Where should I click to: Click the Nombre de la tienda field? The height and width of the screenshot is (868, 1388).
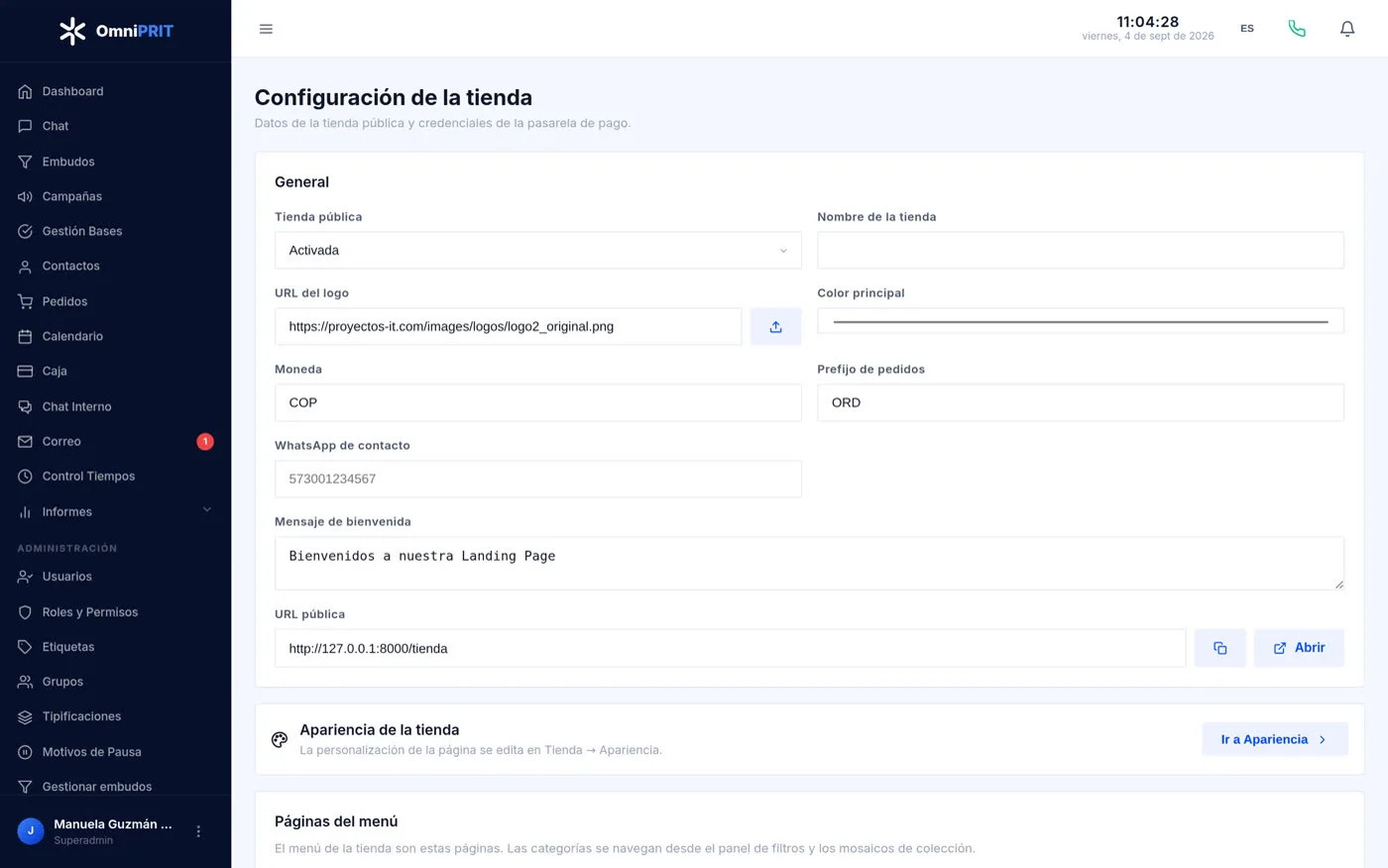[1081, 251]
